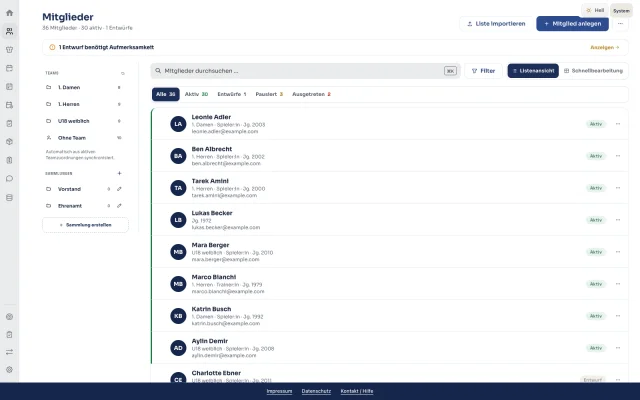Select the Pausiert 3 tab
This screenshot has width=640, height=400.
coord(269,94)
